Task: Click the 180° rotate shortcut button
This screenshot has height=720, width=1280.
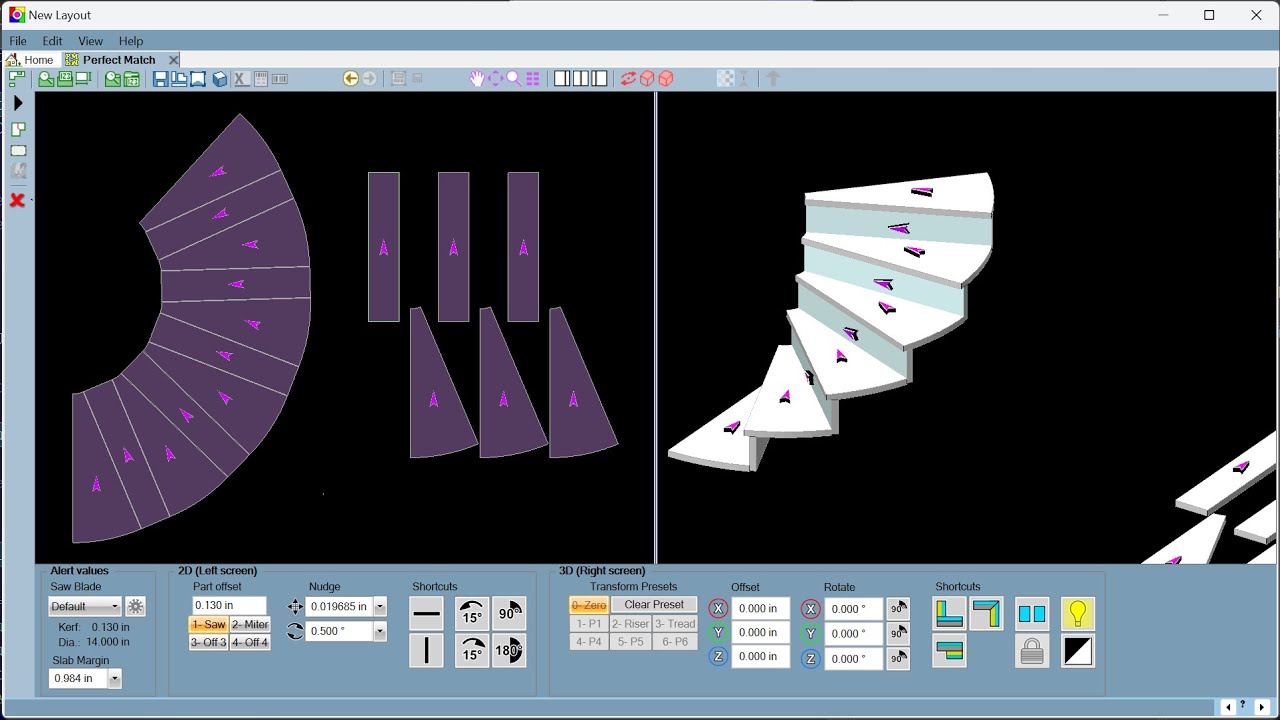Action: (509, 651)
